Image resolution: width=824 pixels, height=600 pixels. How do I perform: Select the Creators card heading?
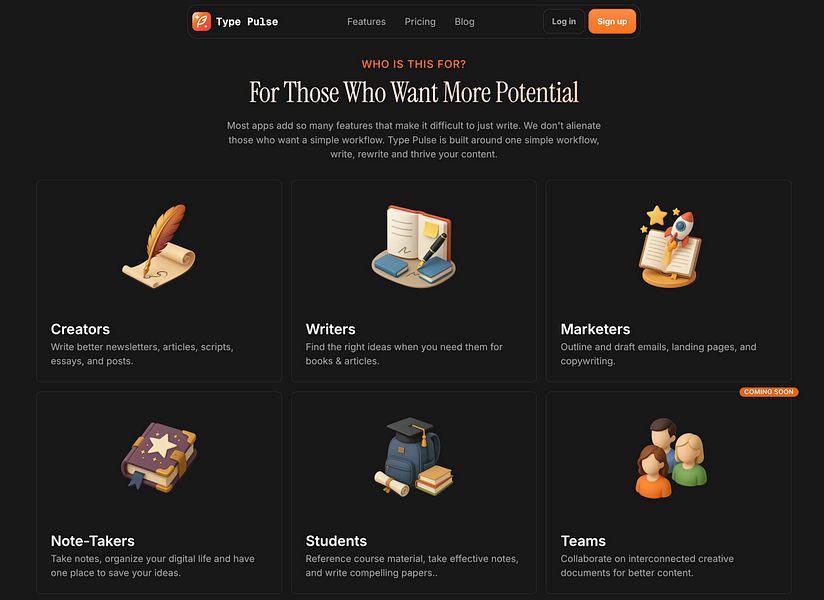(x=80, y=329)
